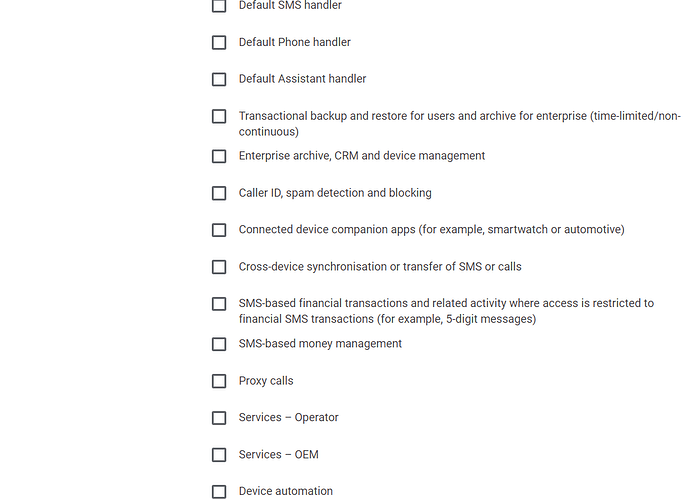Tick the Services – OEM checkbox
The height and width of the screenshot is (500, 689).
(219, 455)
